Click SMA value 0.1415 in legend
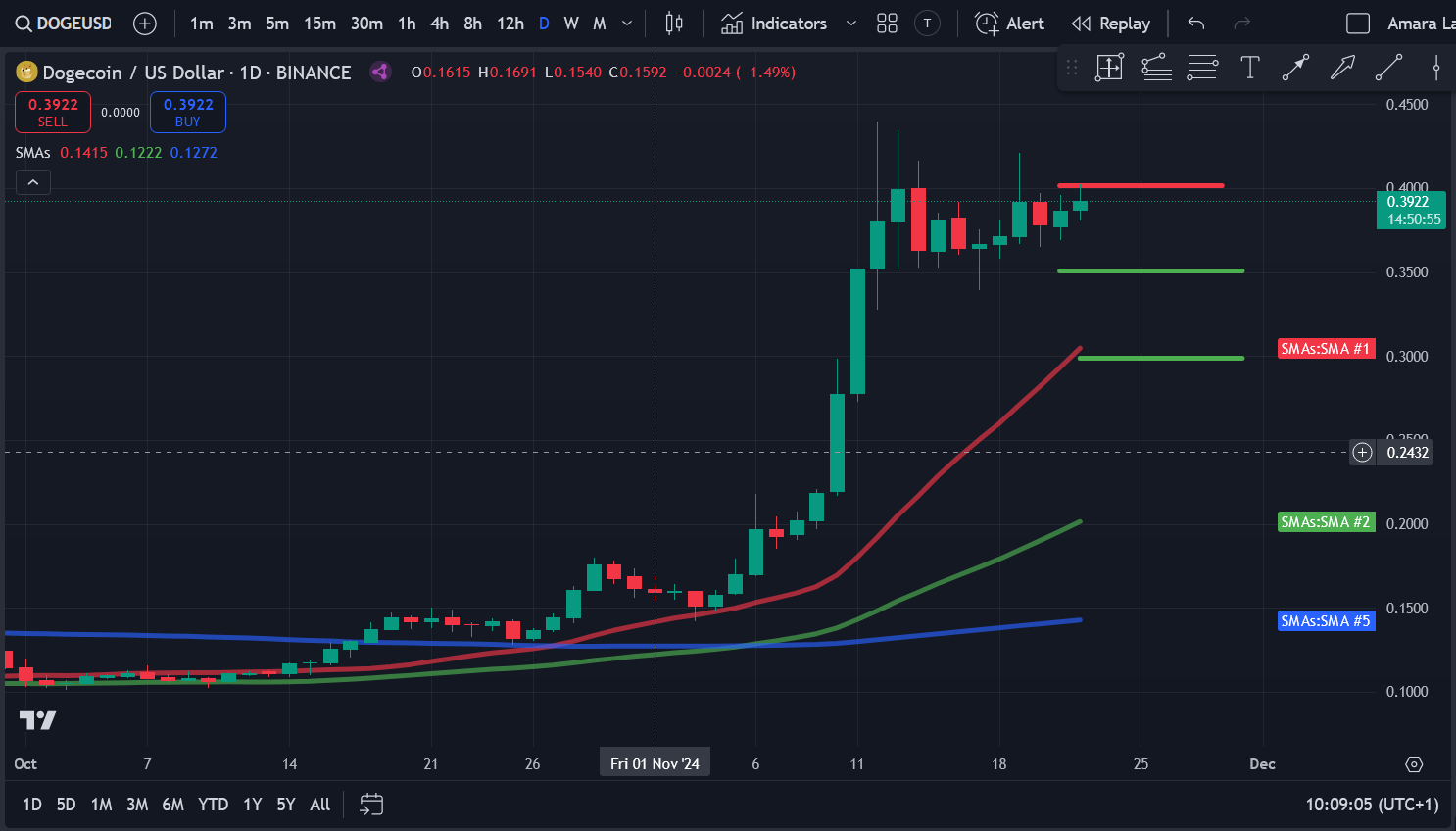The image size is (1456, 831). click(x=84, y=153)
